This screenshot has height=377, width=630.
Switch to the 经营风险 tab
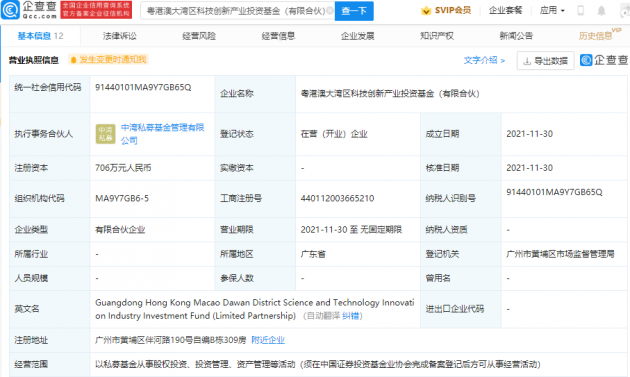199,36
